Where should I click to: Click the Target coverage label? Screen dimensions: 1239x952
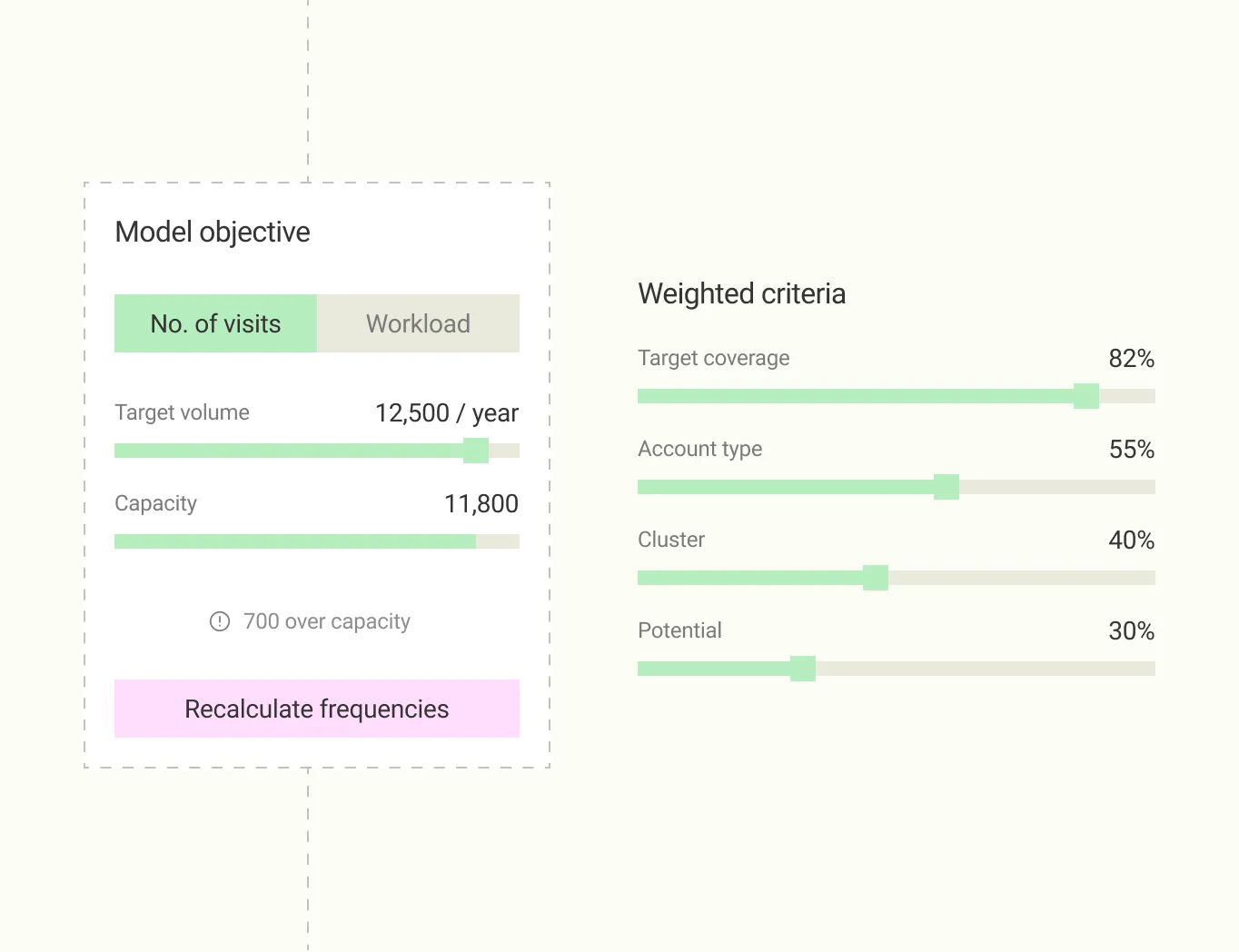714,358
